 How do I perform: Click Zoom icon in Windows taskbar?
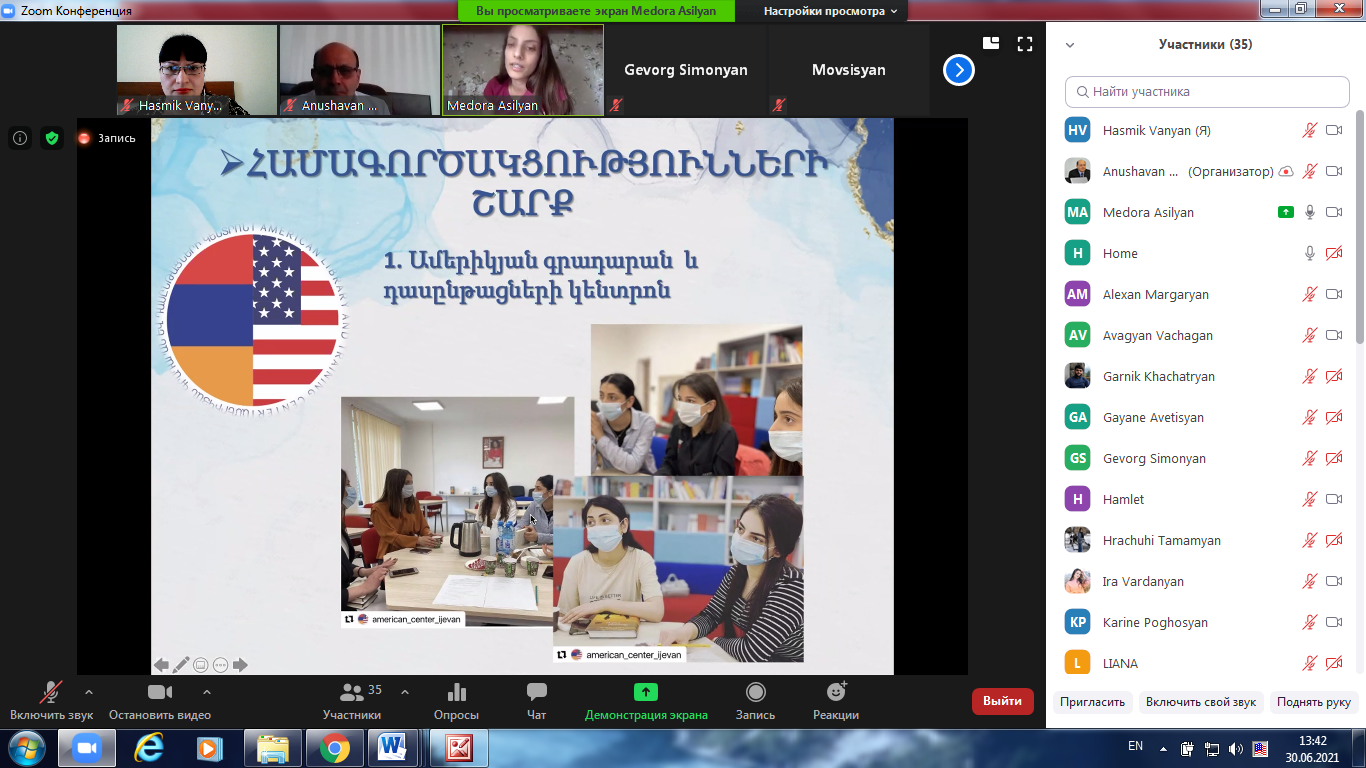[87, 748]
